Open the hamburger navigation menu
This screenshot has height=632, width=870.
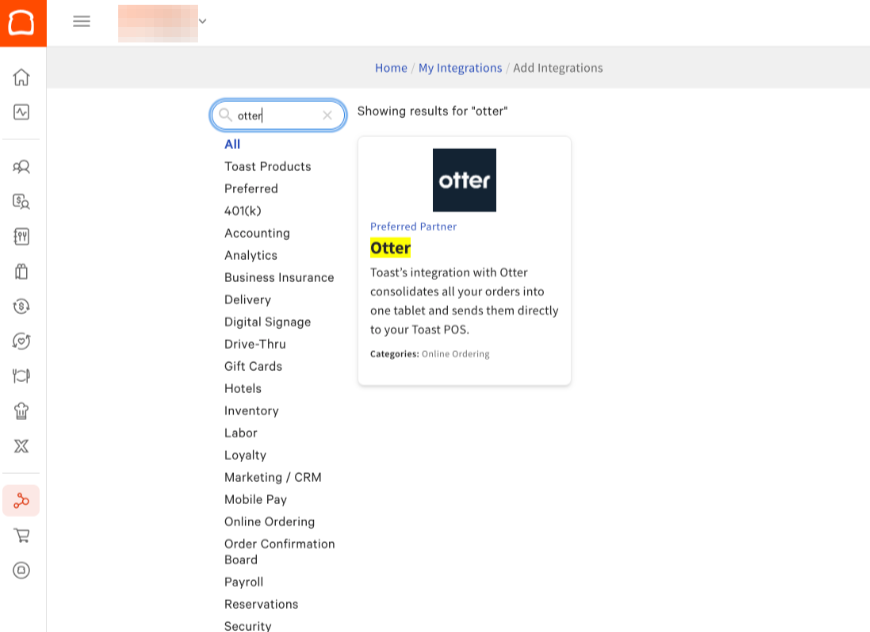pos(81,21)
